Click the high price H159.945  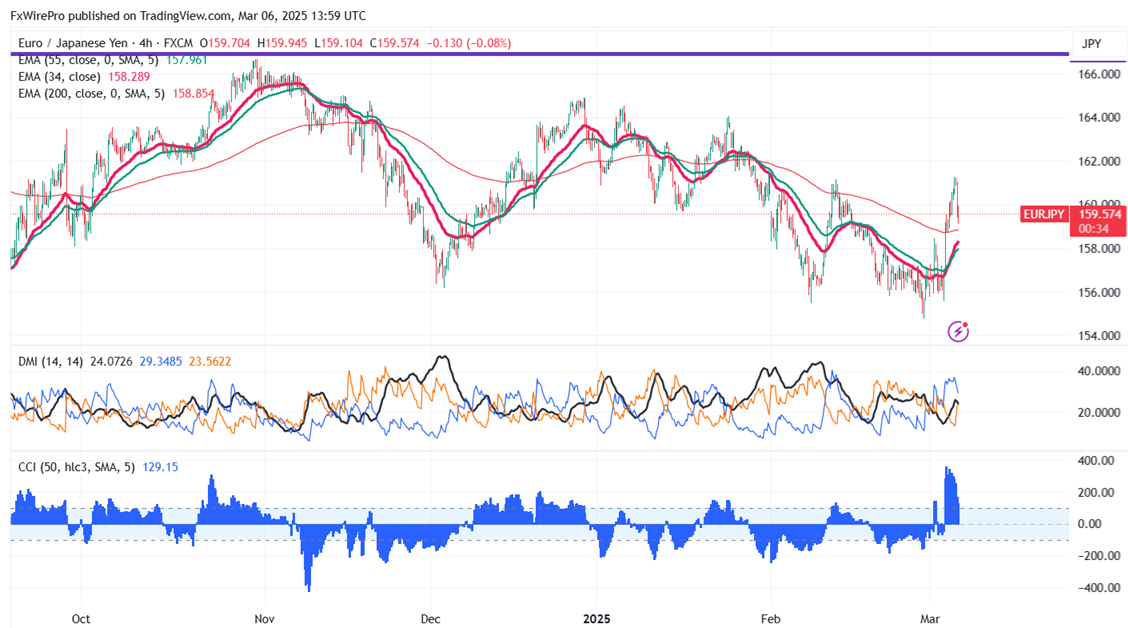[282, 43]
